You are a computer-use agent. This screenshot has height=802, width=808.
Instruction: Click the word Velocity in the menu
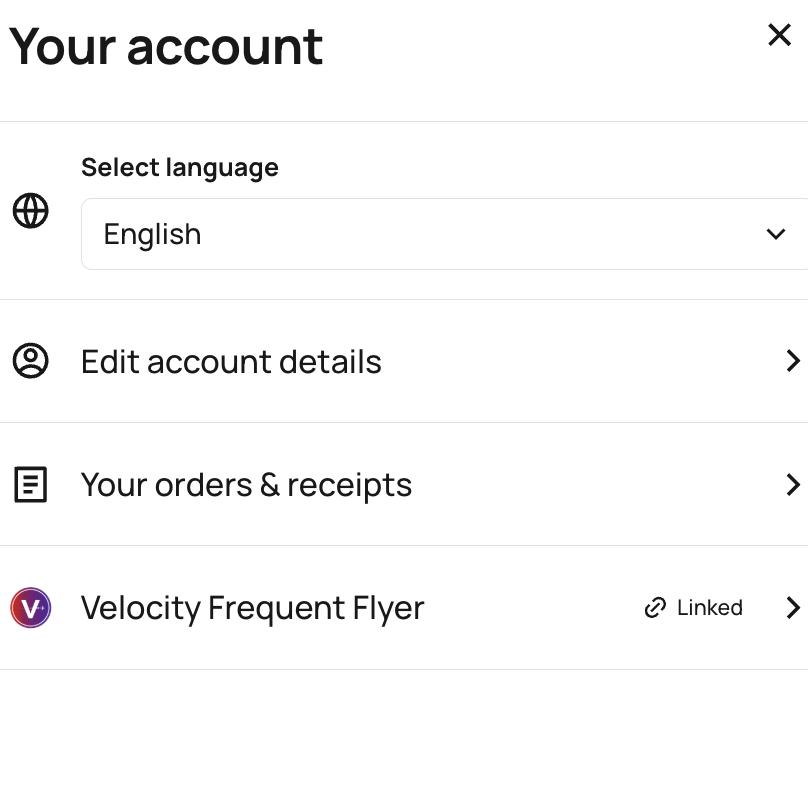pos(141,608)
